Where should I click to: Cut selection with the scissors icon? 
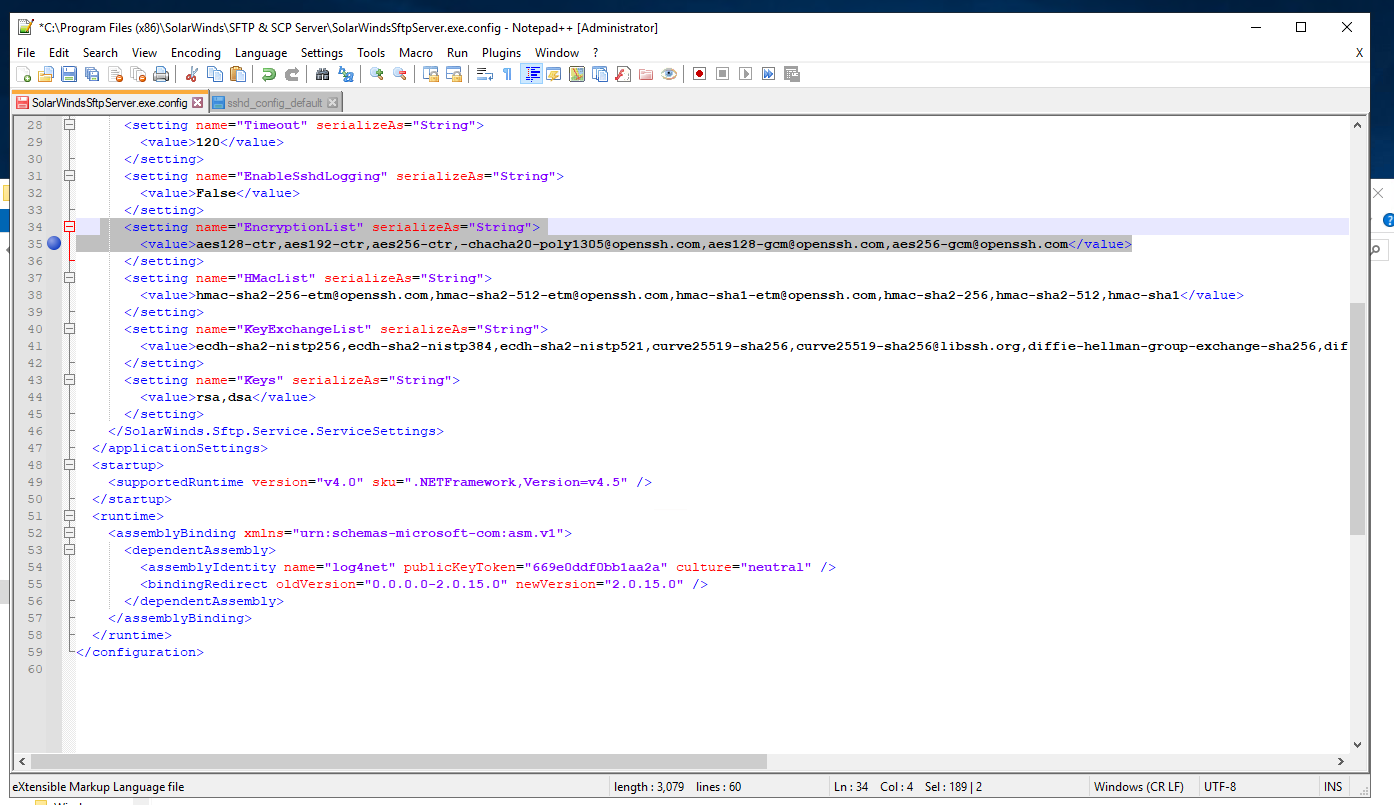(x=191, y=74)
